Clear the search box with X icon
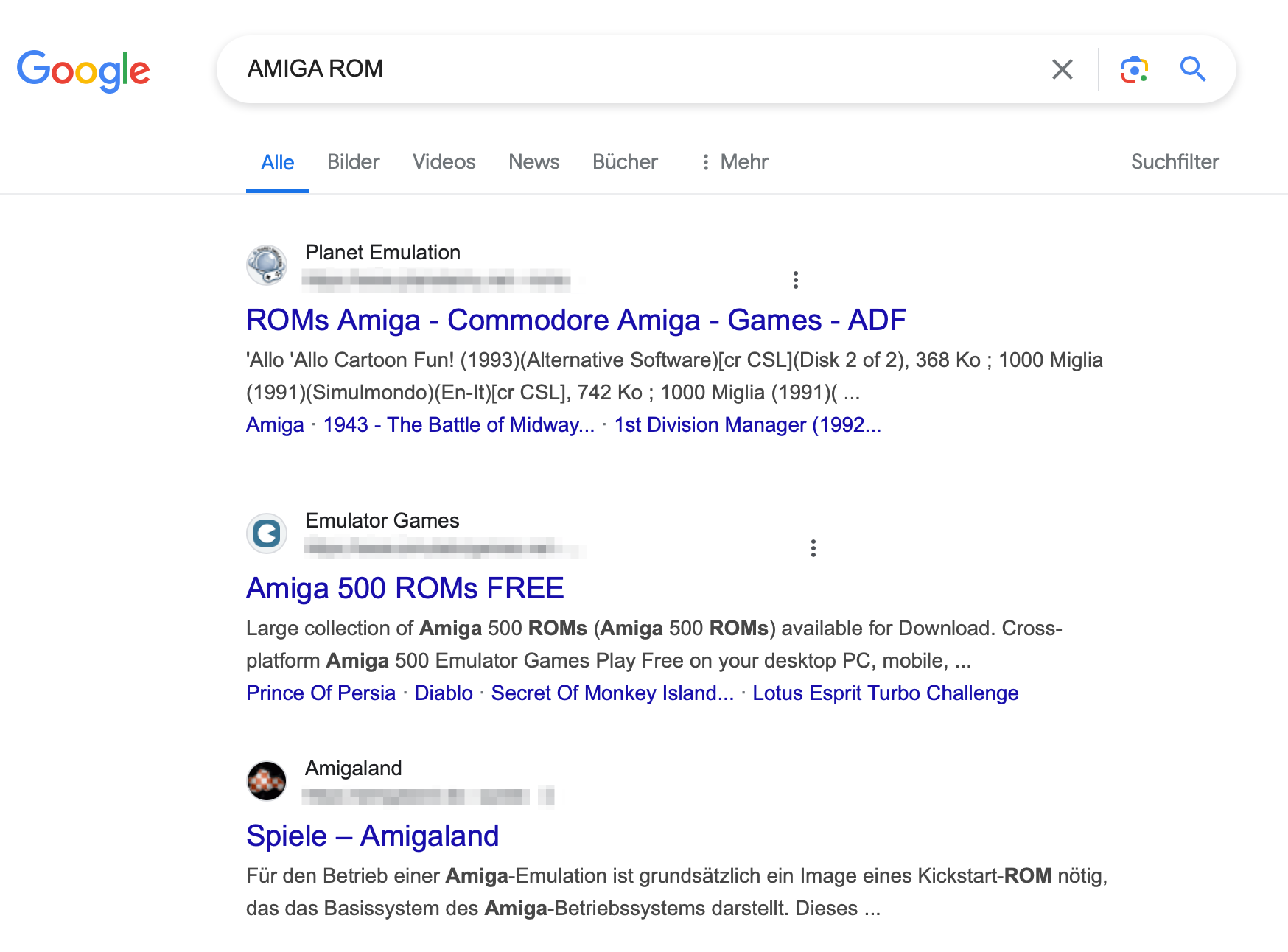 [1062, 69]
